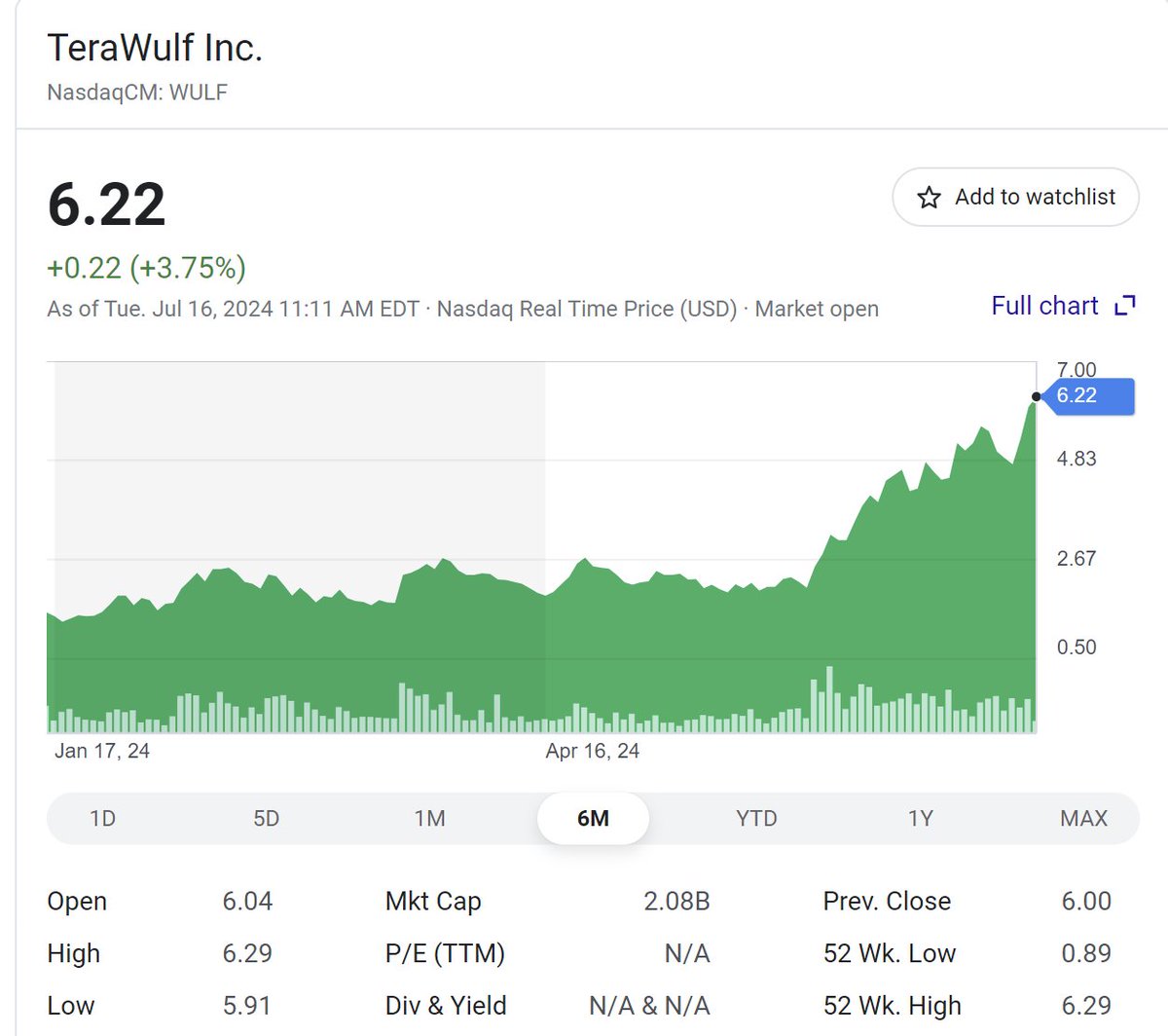Click the 52 Wk. Low value 0.89
Image resolution: width=1168 pixels, height=1036 pixels.
(x=1086, y=953)
